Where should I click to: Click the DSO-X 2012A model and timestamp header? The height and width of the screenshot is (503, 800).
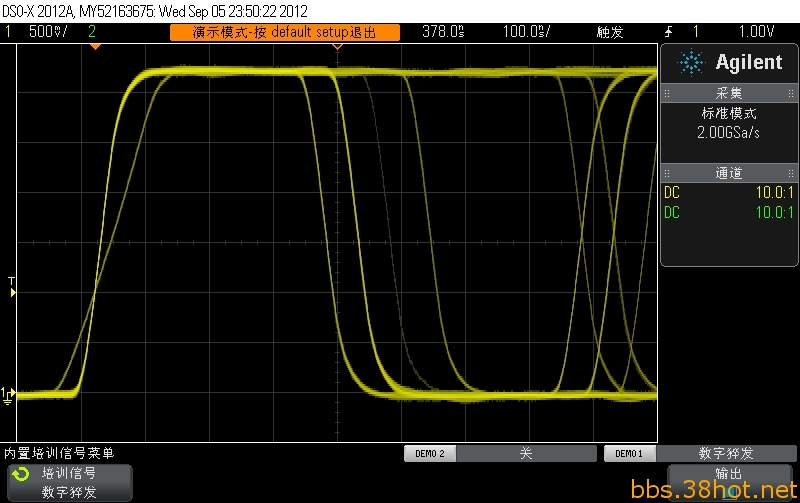pos(155,11)
